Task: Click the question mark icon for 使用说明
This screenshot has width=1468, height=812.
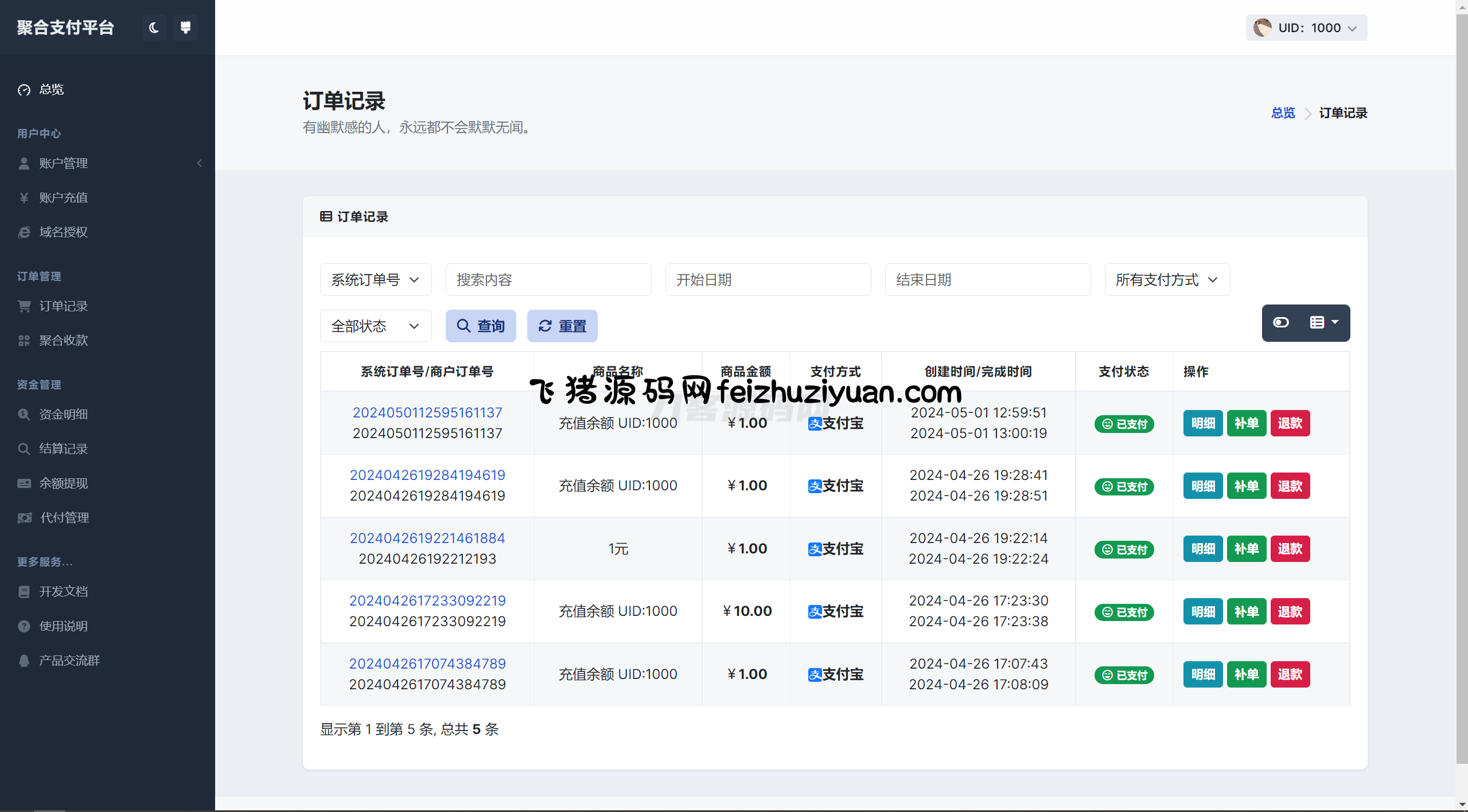Action: (x=24, y=626)
